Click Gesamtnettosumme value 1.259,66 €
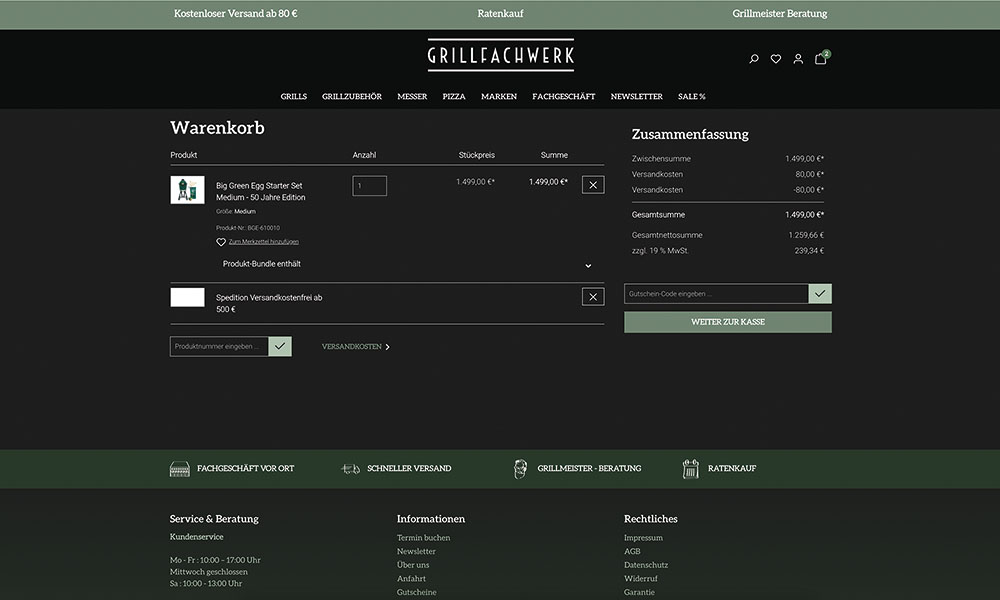 pos(806,235)
